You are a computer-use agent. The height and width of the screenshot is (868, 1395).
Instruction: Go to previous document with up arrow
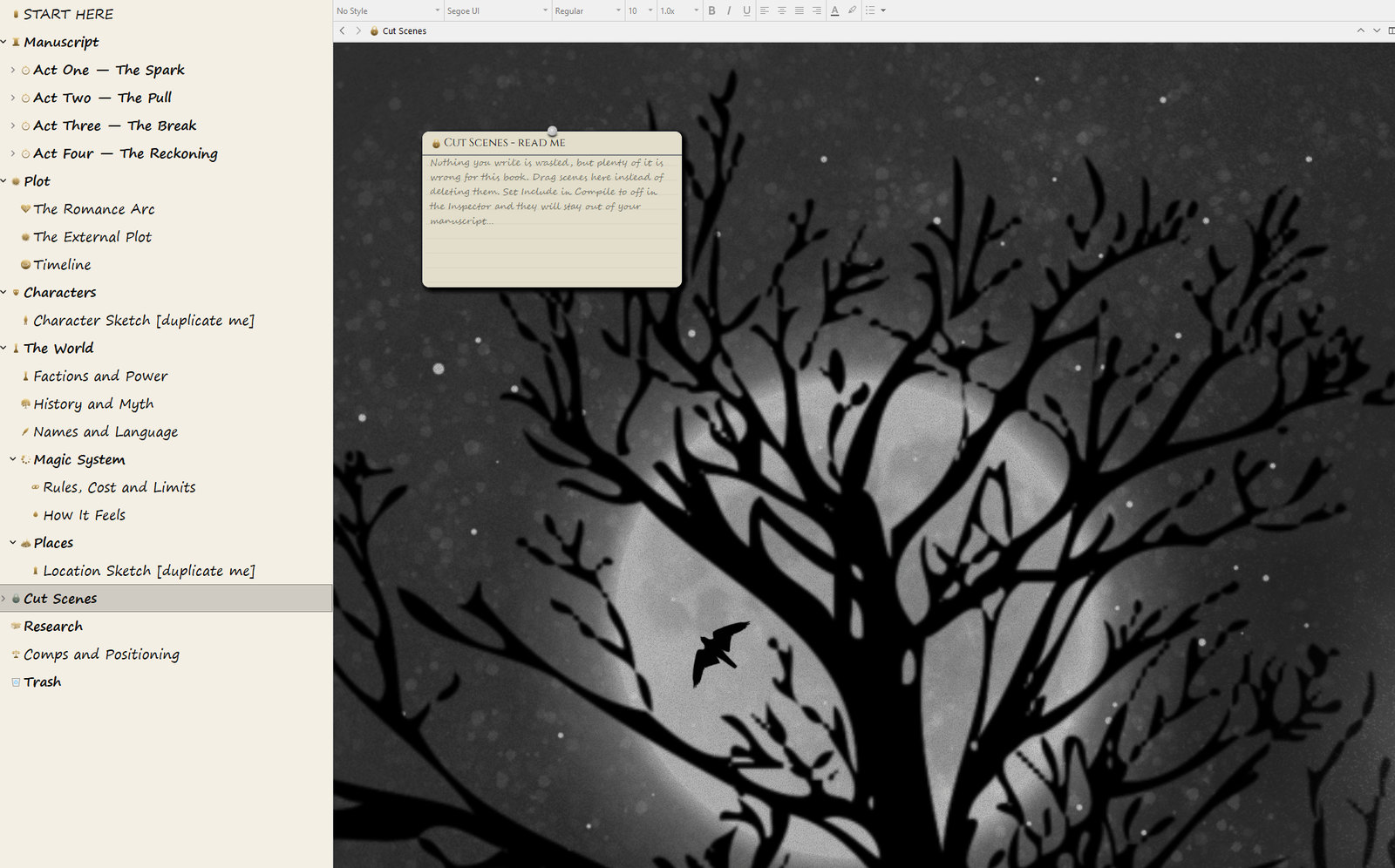click(x=1360, y=31)
